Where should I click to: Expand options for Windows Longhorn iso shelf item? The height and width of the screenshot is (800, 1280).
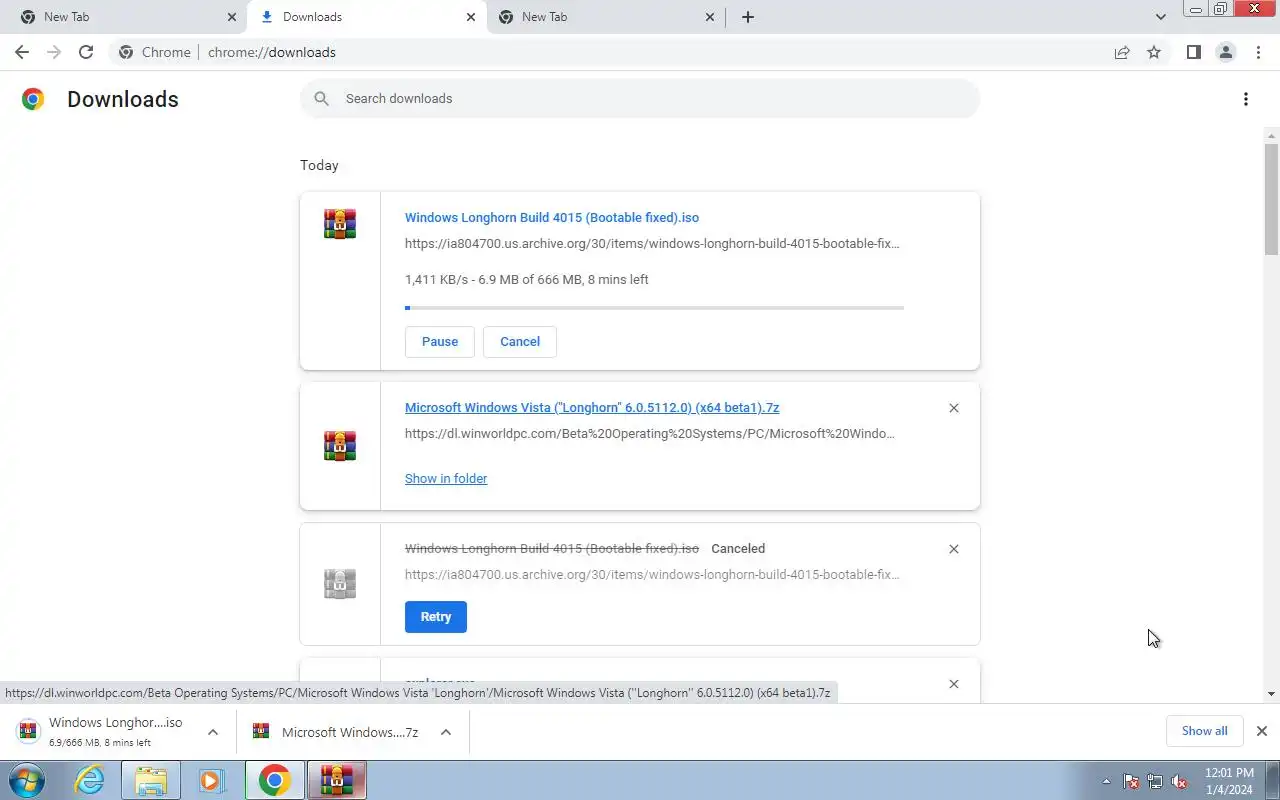pos(213,732)
